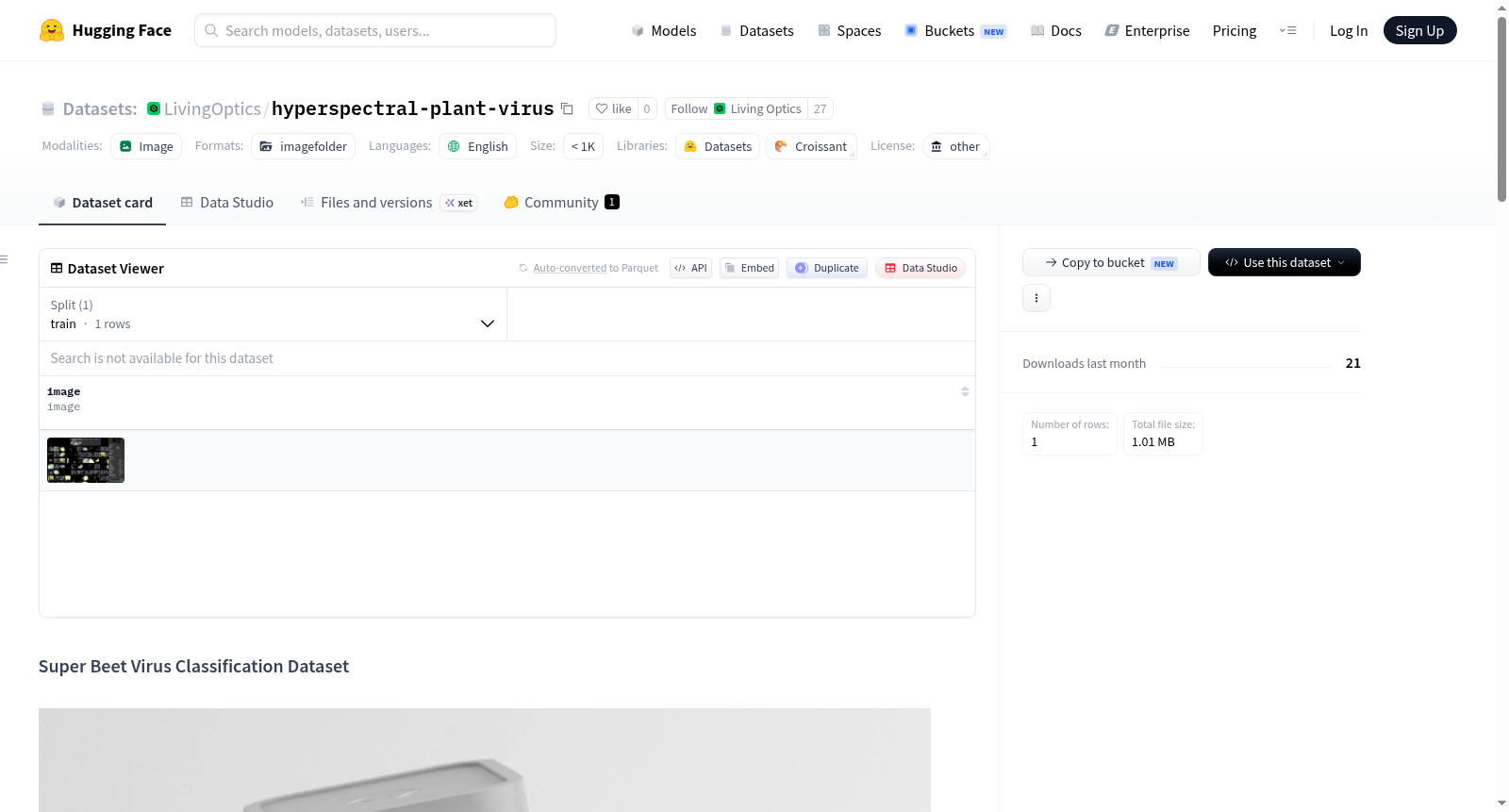Sort by the image column arrows
Image resolution: width=1509 pixels, height=812 pixels.
point(965,391)
